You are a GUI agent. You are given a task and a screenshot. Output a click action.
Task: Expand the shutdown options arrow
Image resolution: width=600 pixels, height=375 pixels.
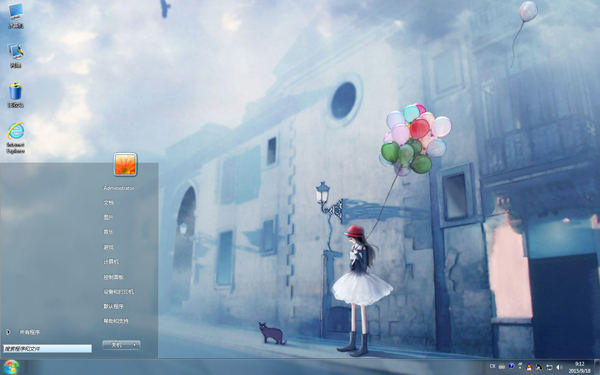coord(135,345)
